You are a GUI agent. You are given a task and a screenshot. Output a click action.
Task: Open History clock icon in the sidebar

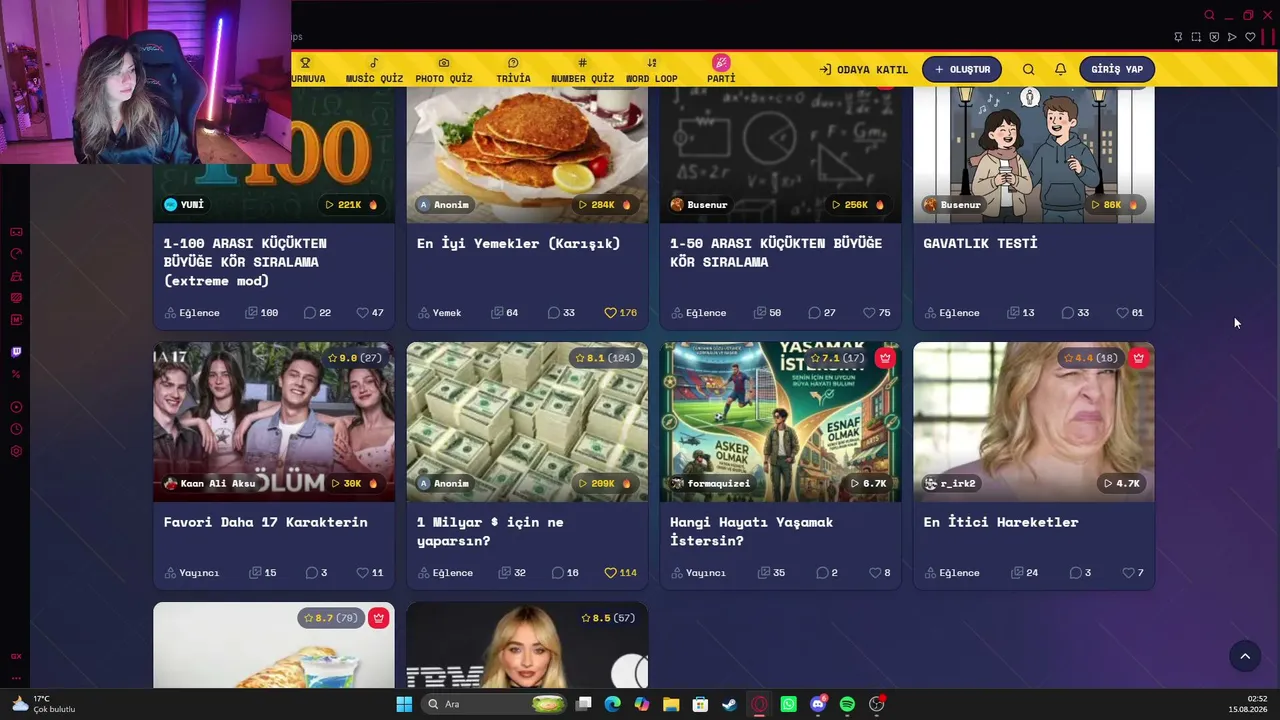(x=16, y=429)
